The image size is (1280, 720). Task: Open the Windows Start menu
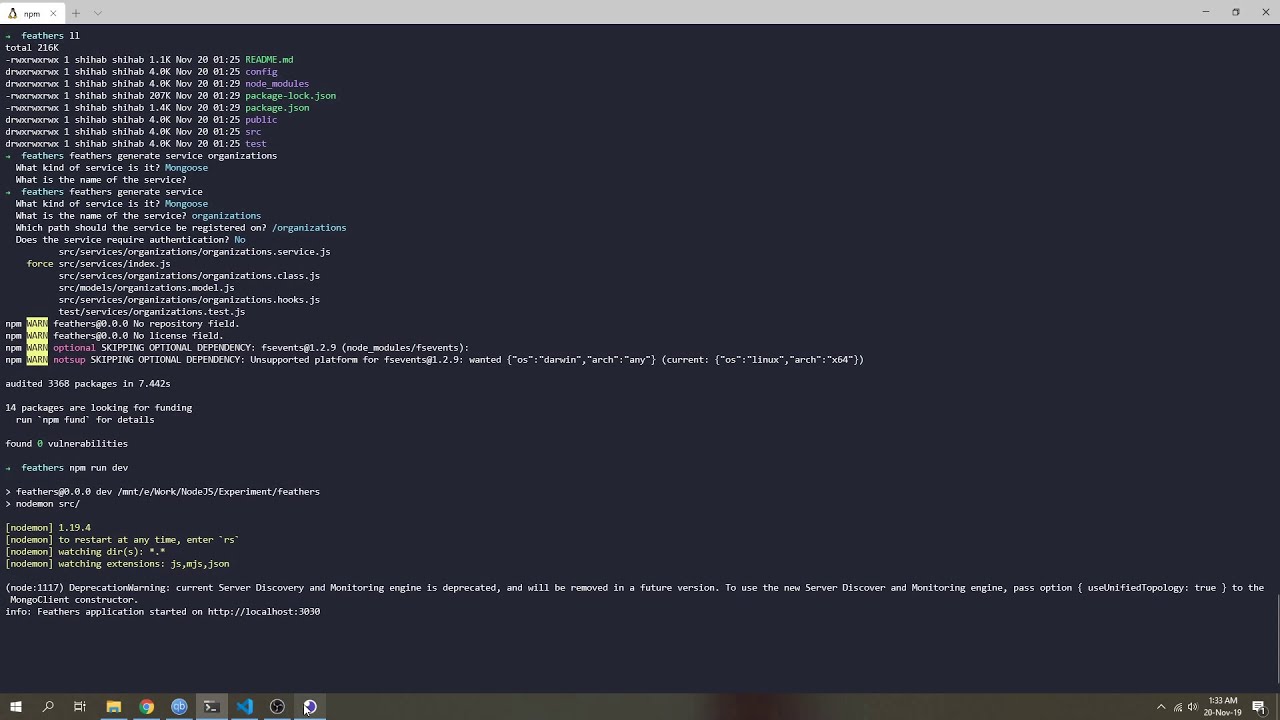click(x=15, y=707)
